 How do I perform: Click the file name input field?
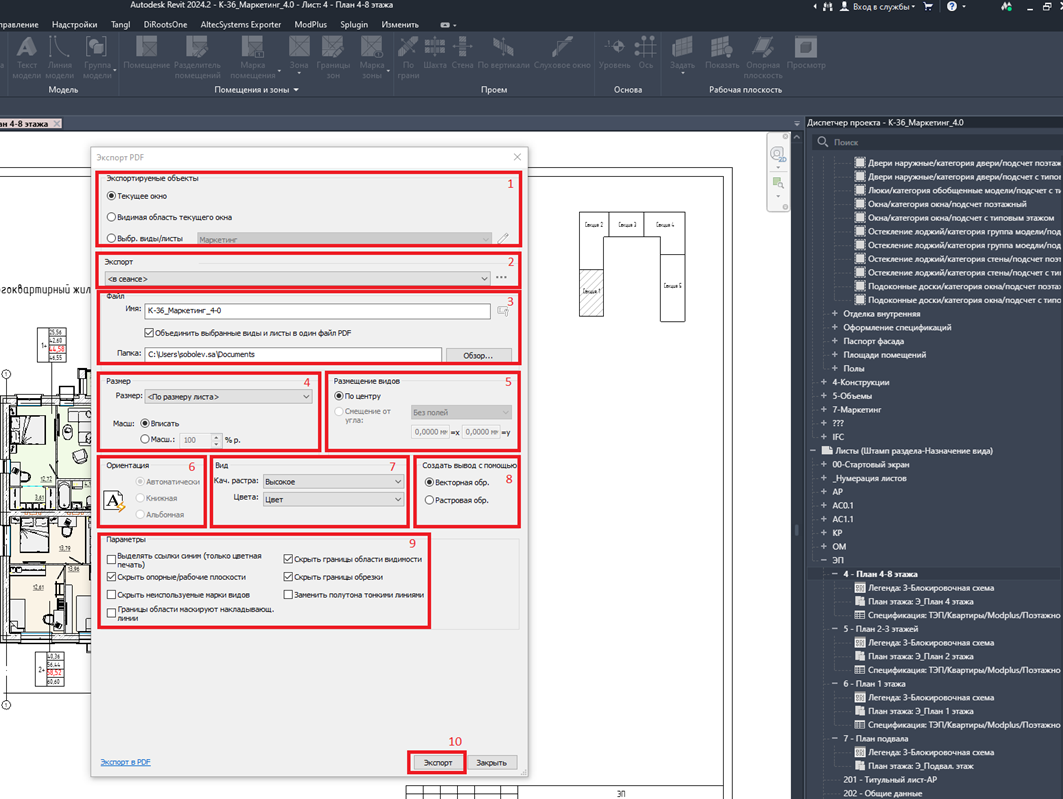[317, 311]
